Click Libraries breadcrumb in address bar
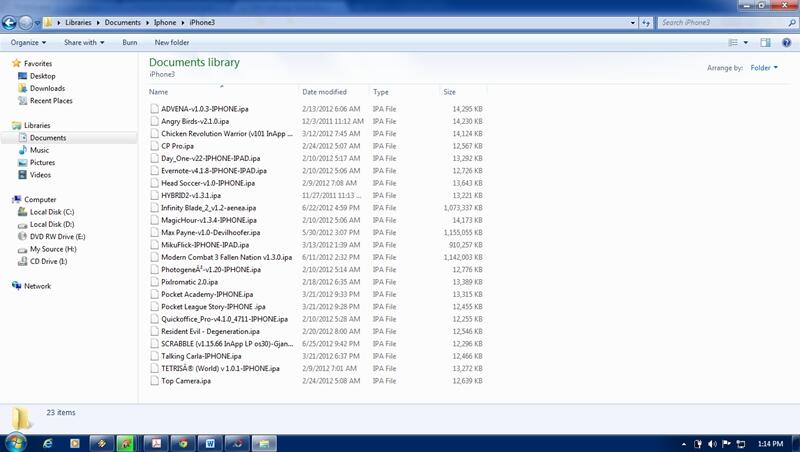800x452 pixels. pyautogui.click(x=78, y=22)
